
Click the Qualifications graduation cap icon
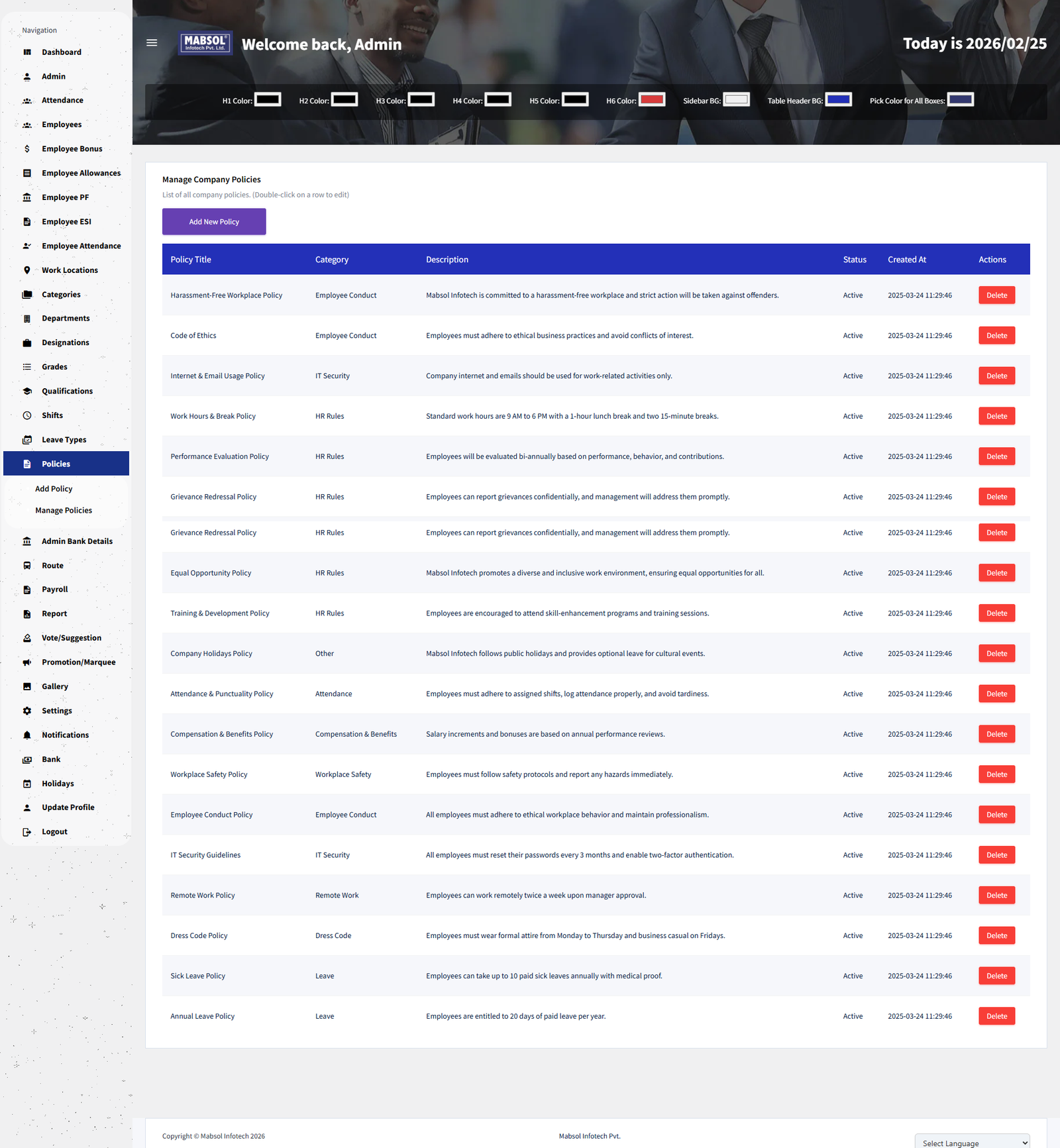(27, 391)
